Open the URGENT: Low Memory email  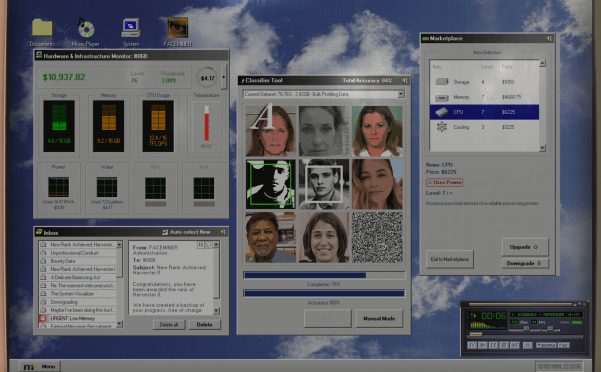point(78,318)
